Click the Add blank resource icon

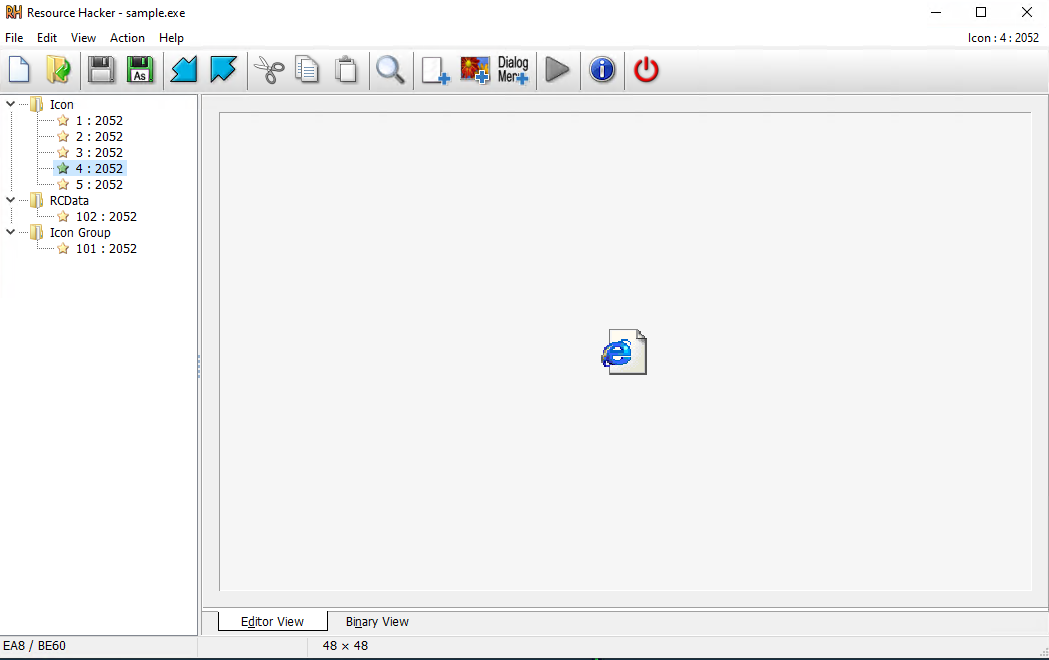click(x=436, y=70)
